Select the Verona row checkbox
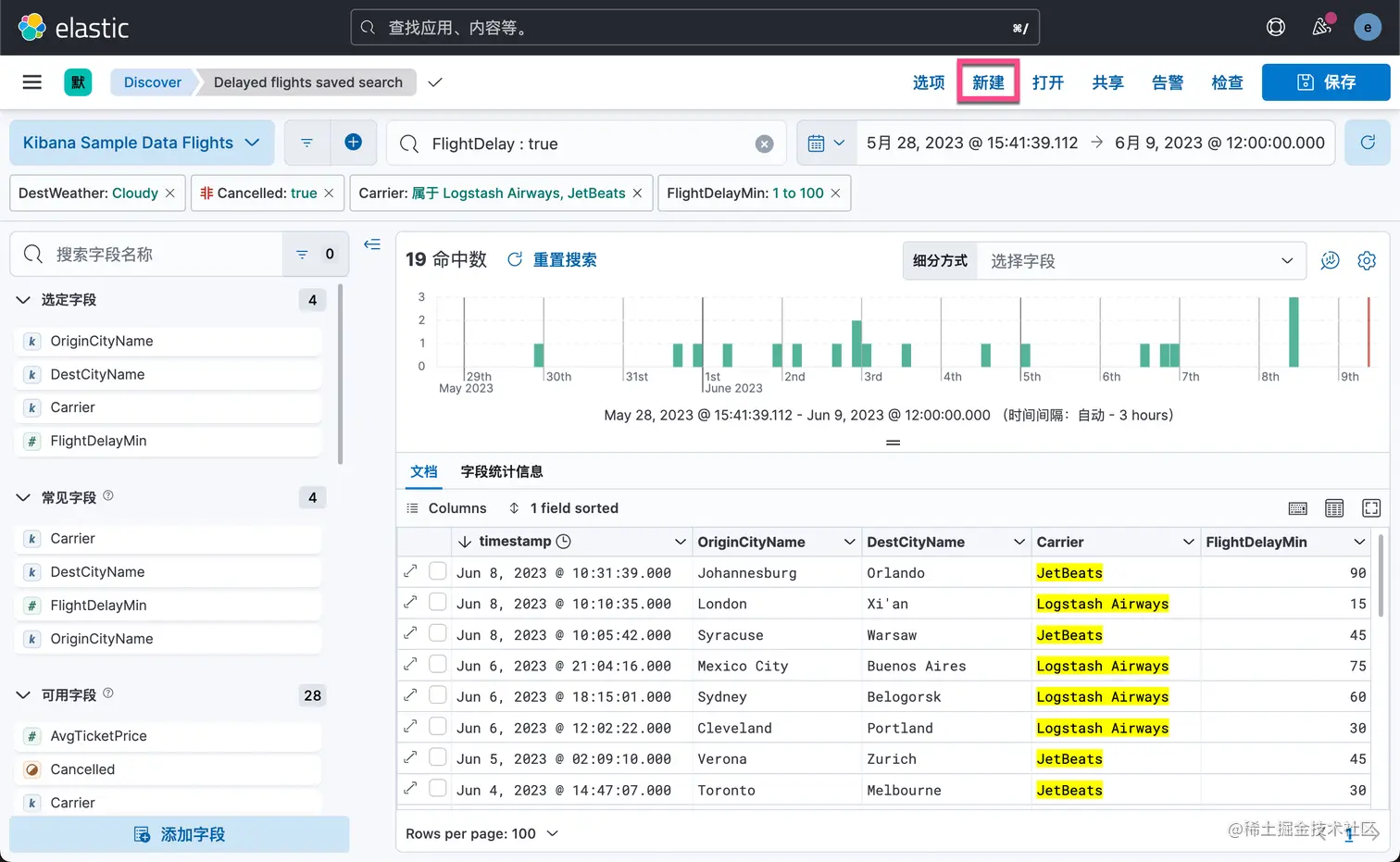This screenshot has width=1400, height=862. [x=438, y=757]
